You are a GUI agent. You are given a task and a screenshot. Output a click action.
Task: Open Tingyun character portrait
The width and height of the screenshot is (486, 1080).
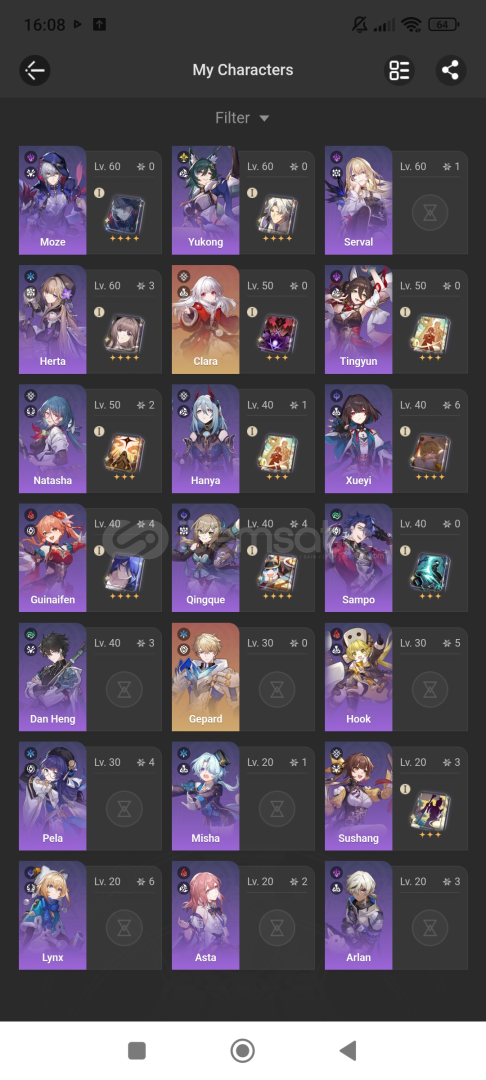click(x=359, y=320)
